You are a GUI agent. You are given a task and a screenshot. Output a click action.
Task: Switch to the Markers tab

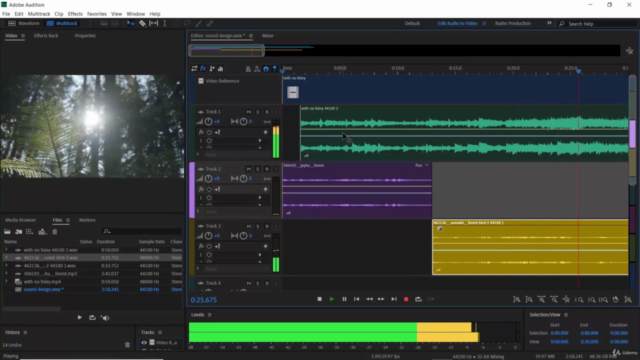pyautogui.click(x=87, y=220)
